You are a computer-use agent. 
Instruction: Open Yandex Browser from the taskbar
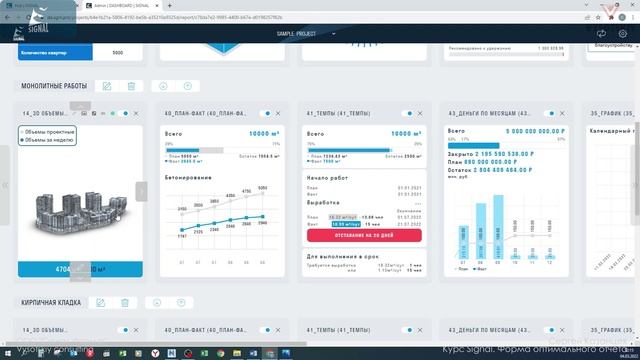155,353
